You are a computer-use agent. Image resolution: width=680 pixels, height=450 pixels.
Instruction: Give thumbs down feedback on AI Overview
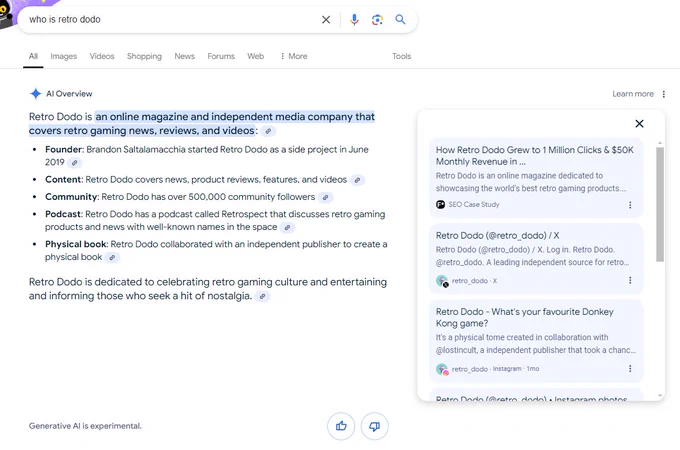375,426
